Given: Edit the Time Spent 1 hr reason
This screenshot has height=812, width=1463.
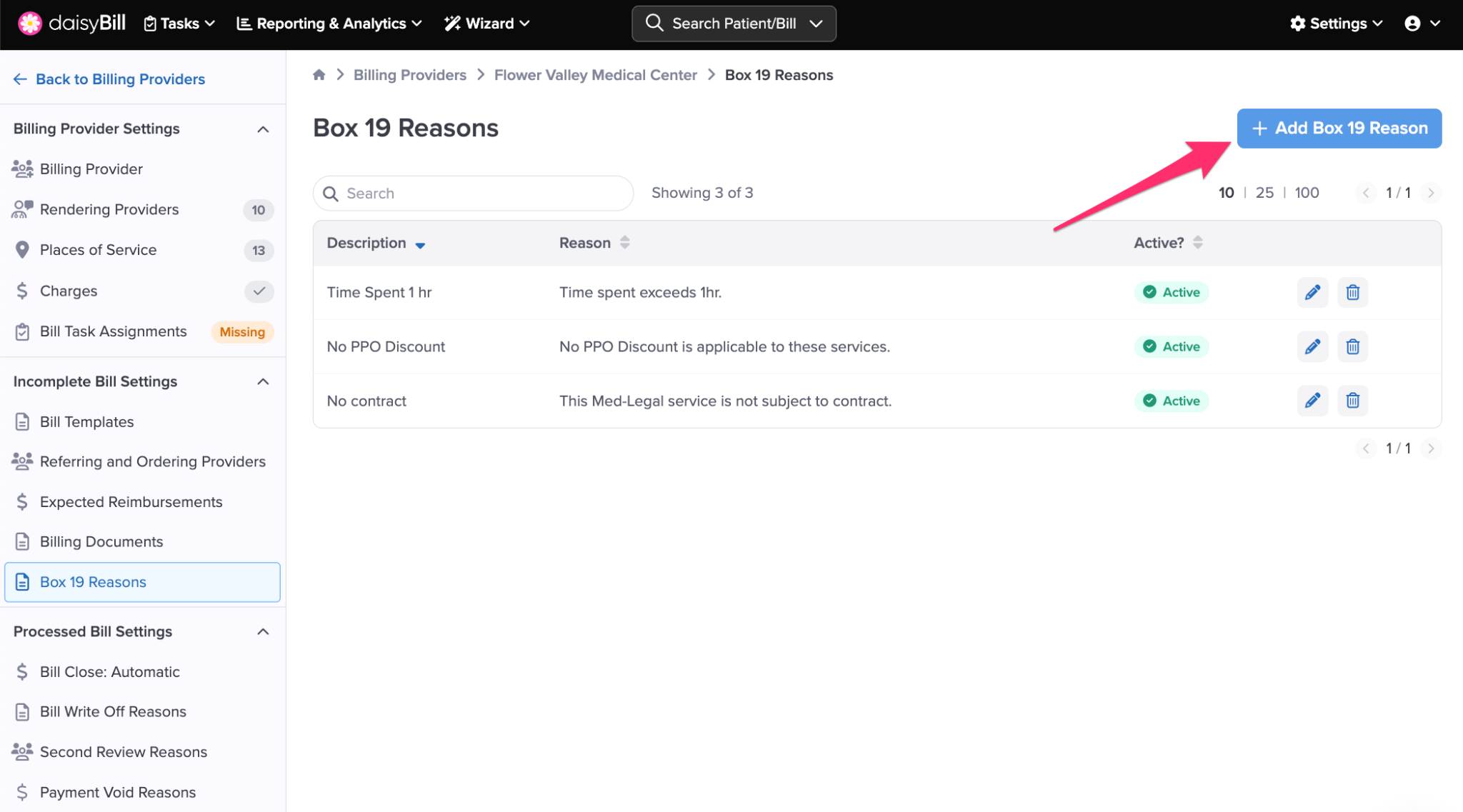Looking at the screenshot, I should 1312,292.
